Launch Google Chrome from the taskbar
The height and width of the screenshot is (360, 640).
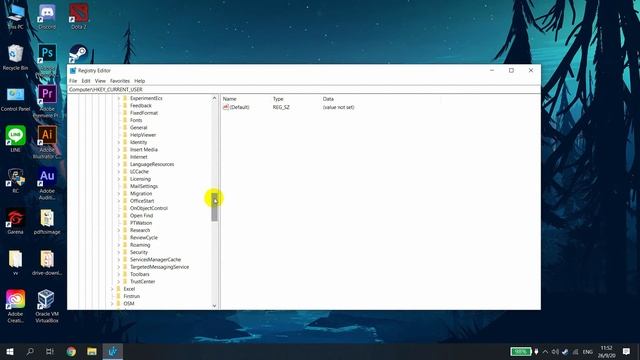(71, 351)
